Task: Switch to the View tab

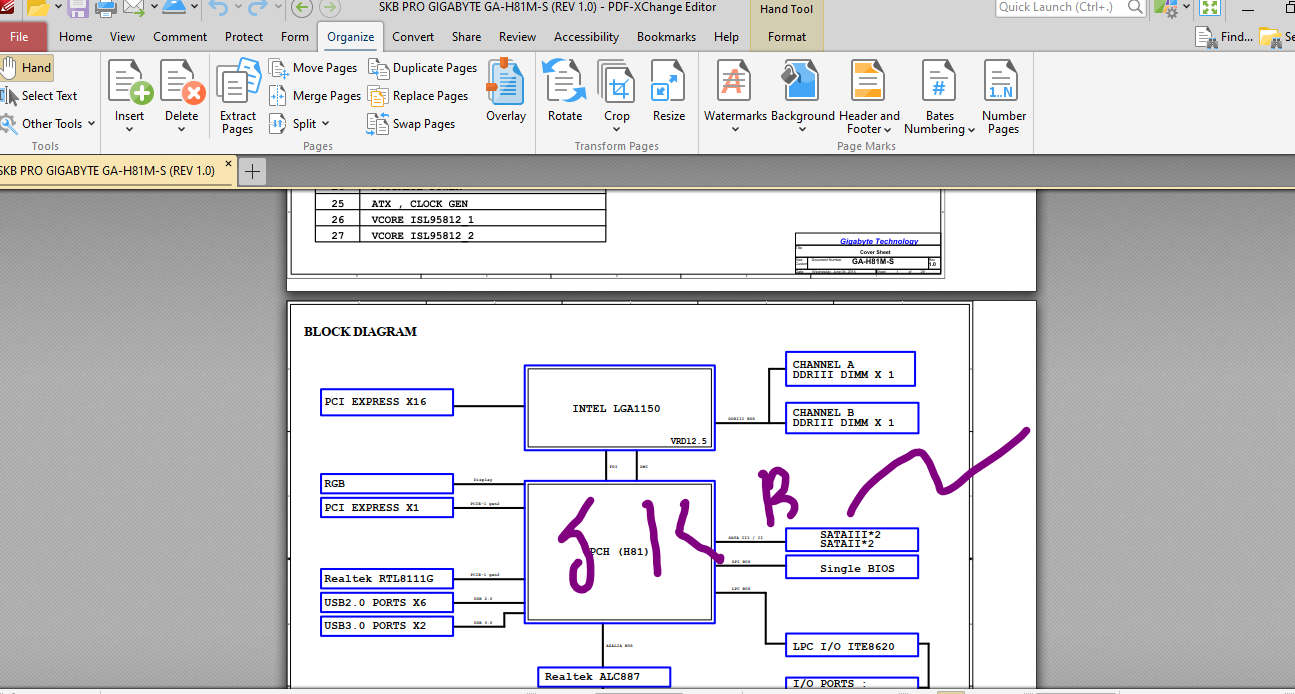Action: 123,37
